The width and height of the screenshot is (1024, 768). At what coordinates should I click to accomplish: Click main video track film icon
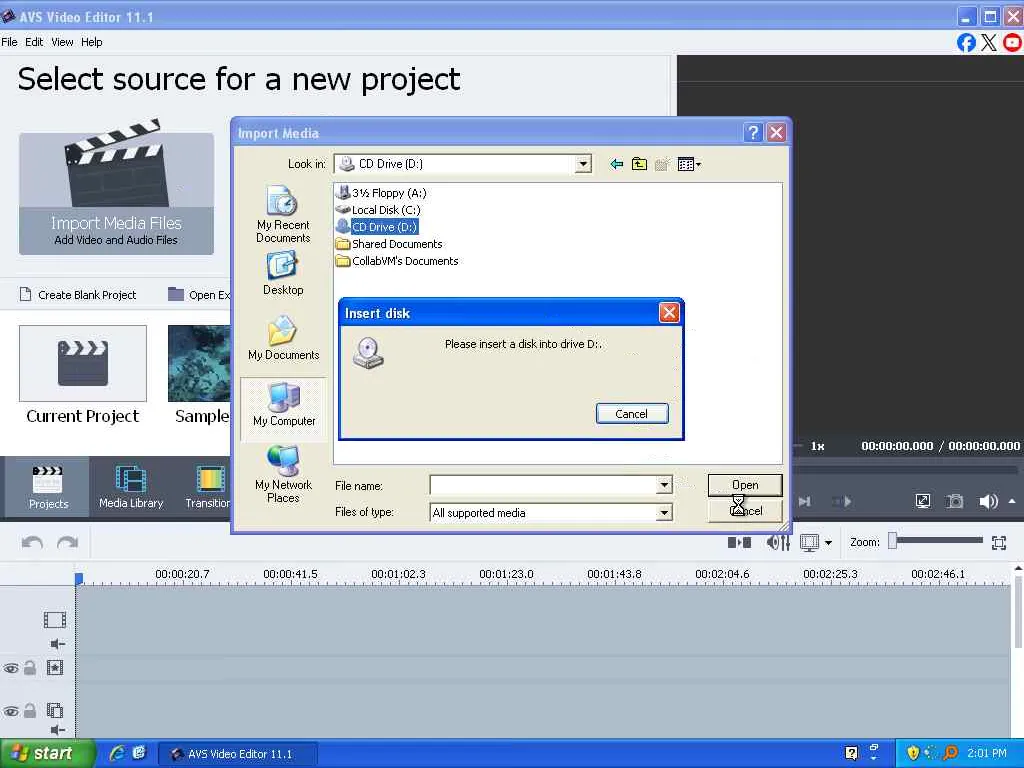point(55,619)
